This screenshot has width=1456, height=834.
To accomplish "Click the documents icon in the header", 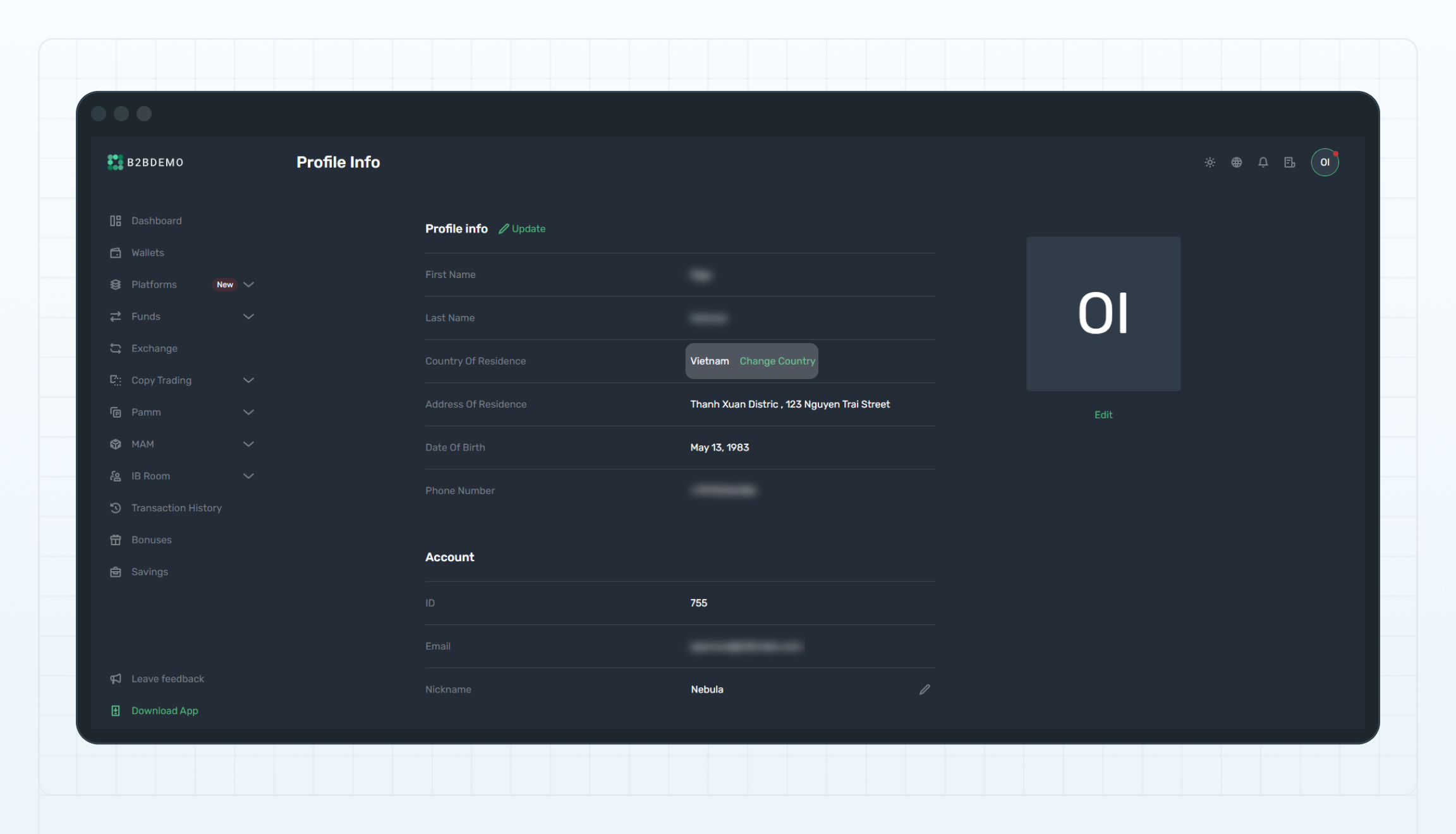I will click(x=1289, y=162).
